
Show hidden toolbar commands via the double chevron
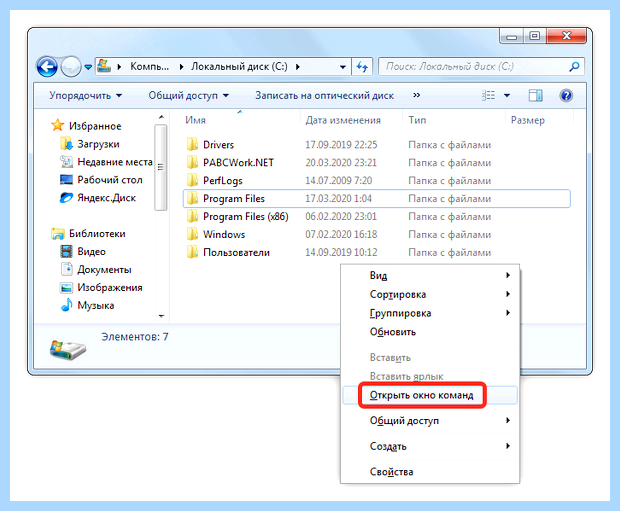416,95
